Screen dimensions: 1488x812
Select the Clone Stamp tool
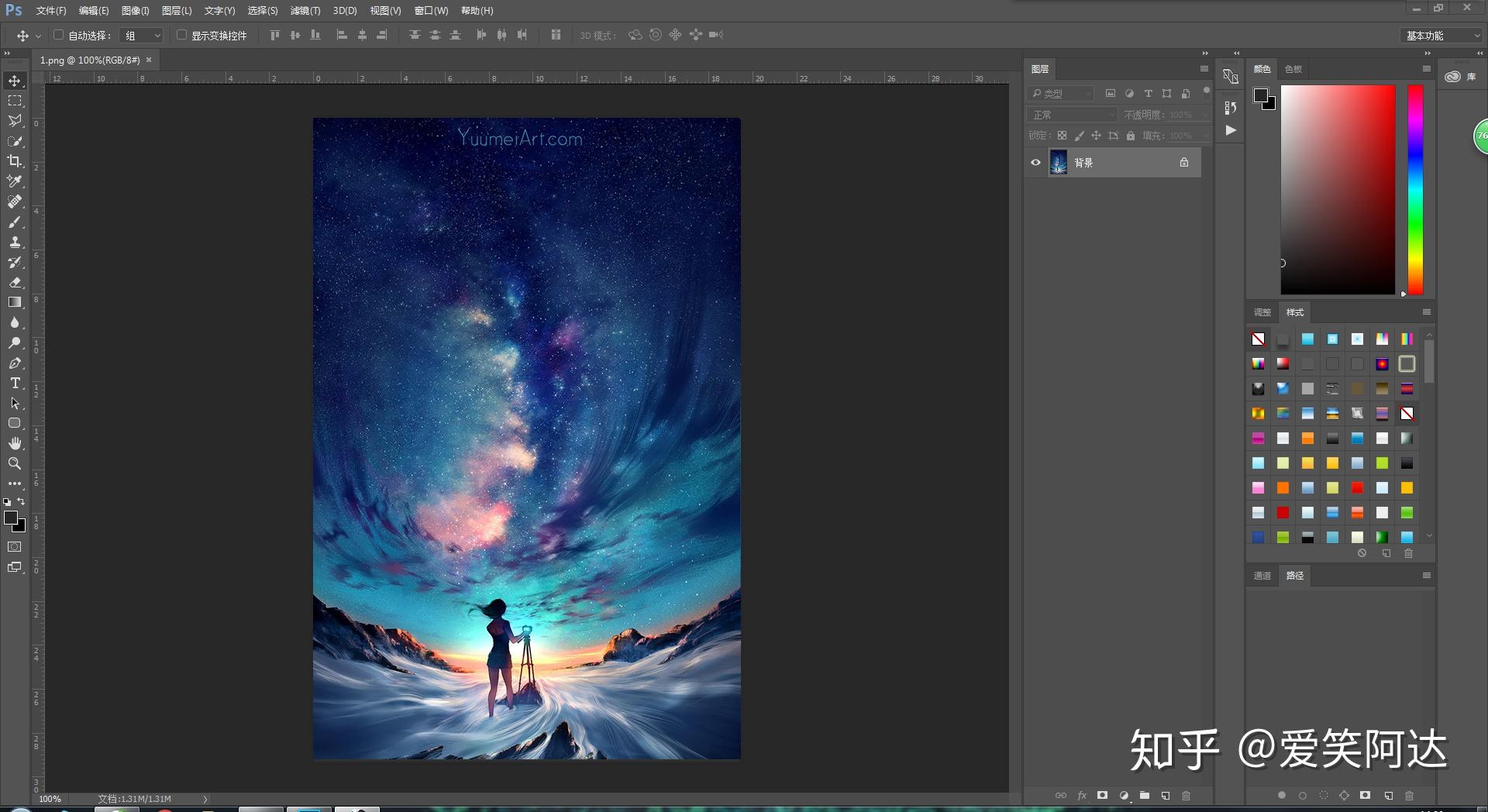tap(15, 242)
